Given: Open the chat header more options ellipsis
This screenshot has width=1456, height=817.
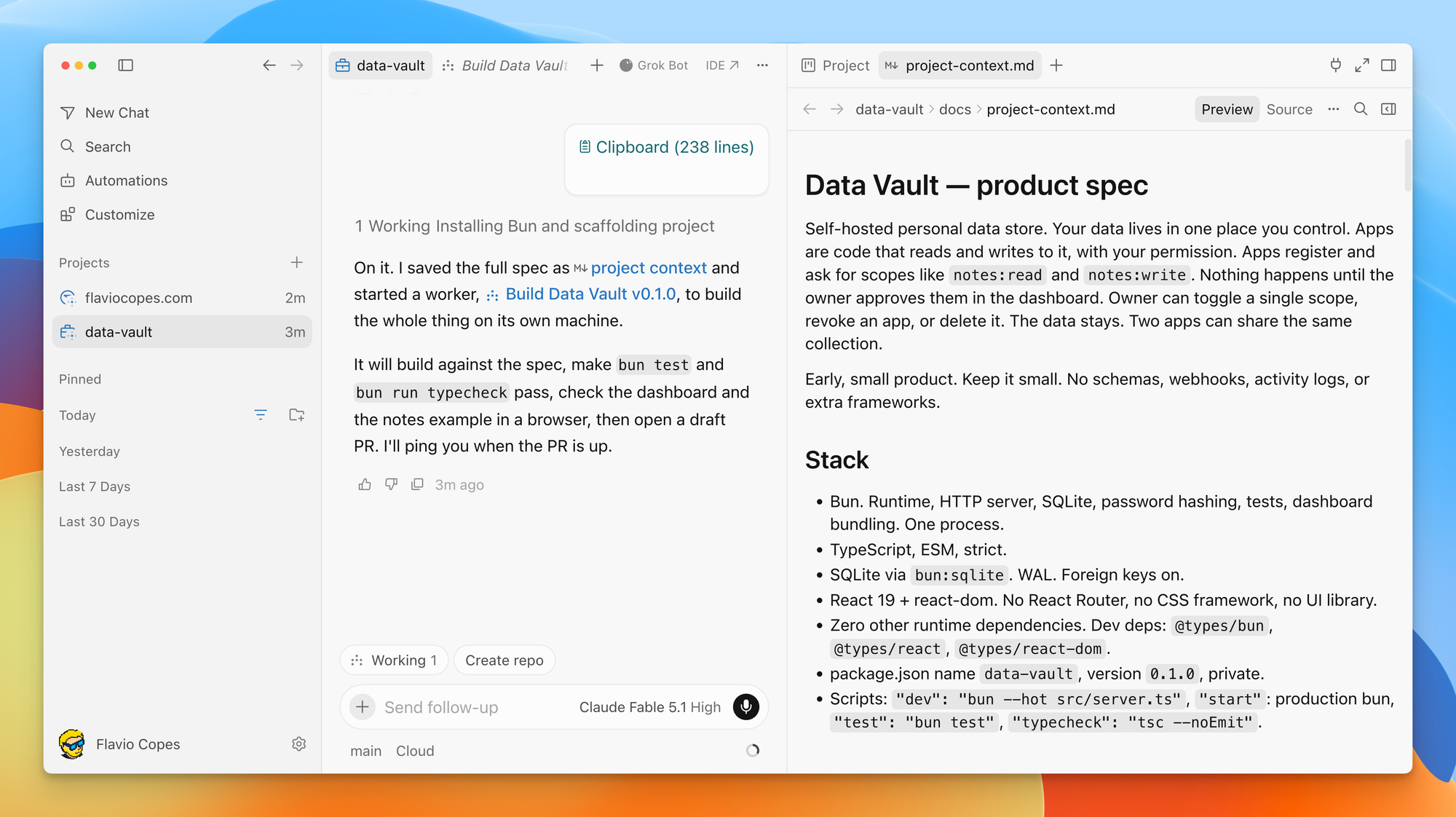Looking at the screenshot, I should pos(762,66).
